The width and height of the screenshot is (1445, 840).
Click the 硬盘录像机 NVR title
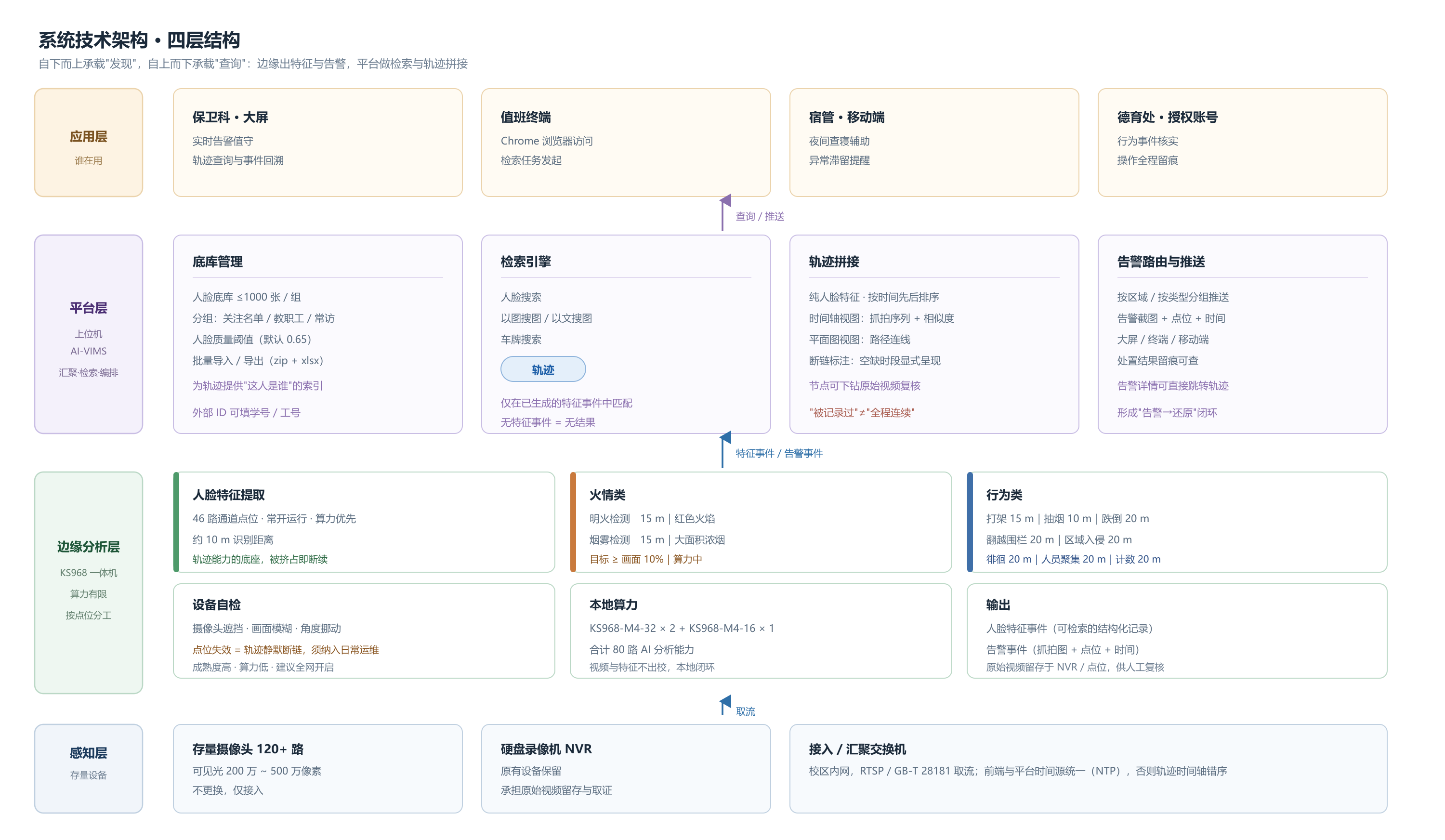pyautogui.click(x=546, y=749)
